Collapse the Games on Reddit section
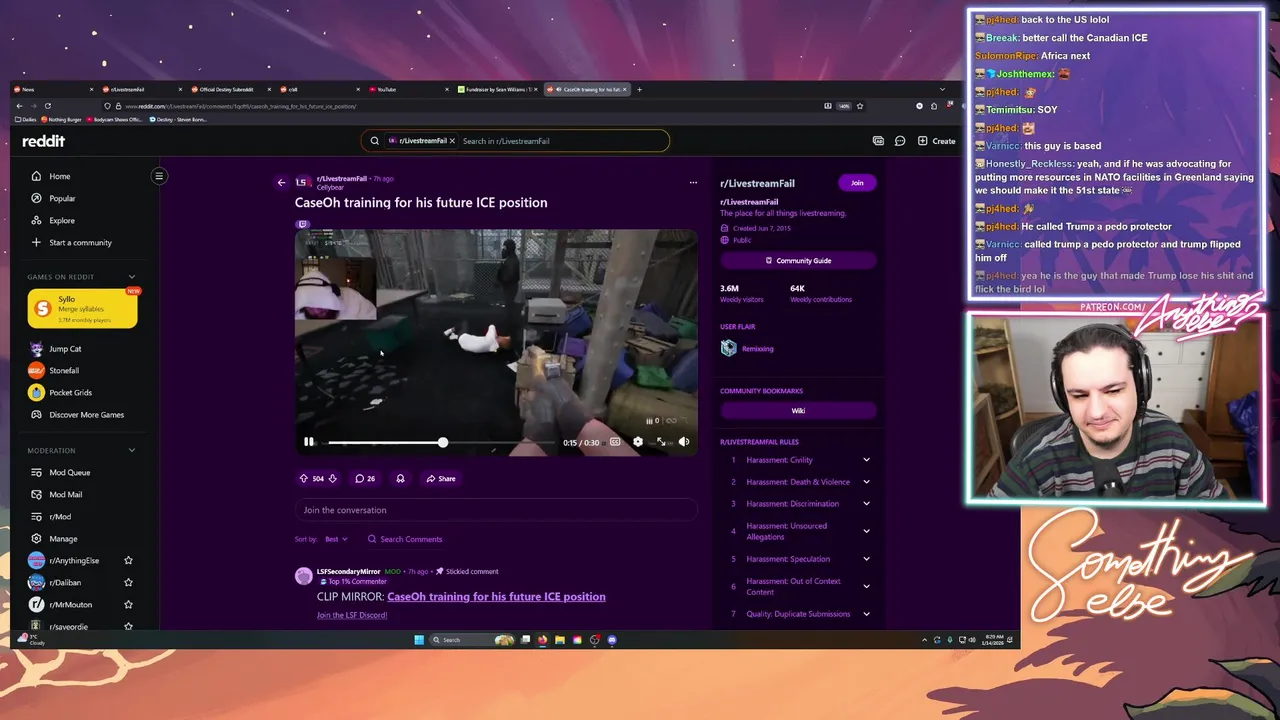Viewport: 1280px width, 720px height. (x=131, y=277)
